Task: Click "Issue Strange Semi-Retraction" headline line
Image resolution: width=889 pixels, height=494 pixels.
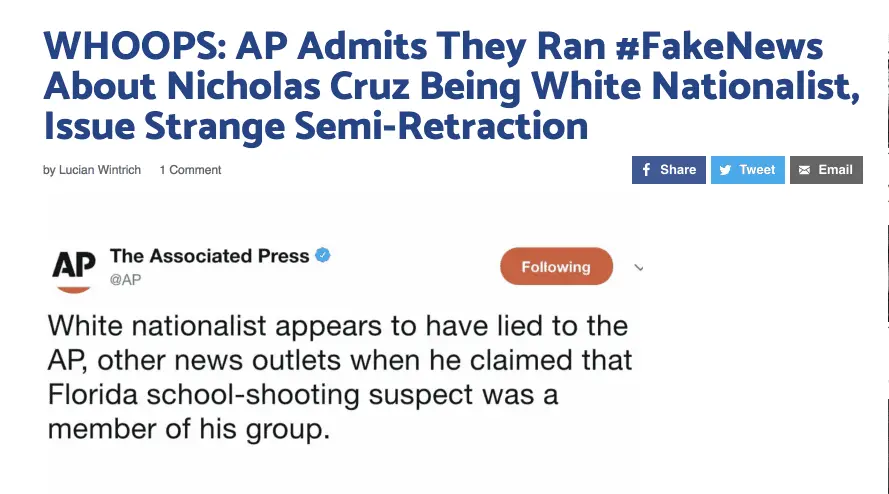Action: (315, 126)
